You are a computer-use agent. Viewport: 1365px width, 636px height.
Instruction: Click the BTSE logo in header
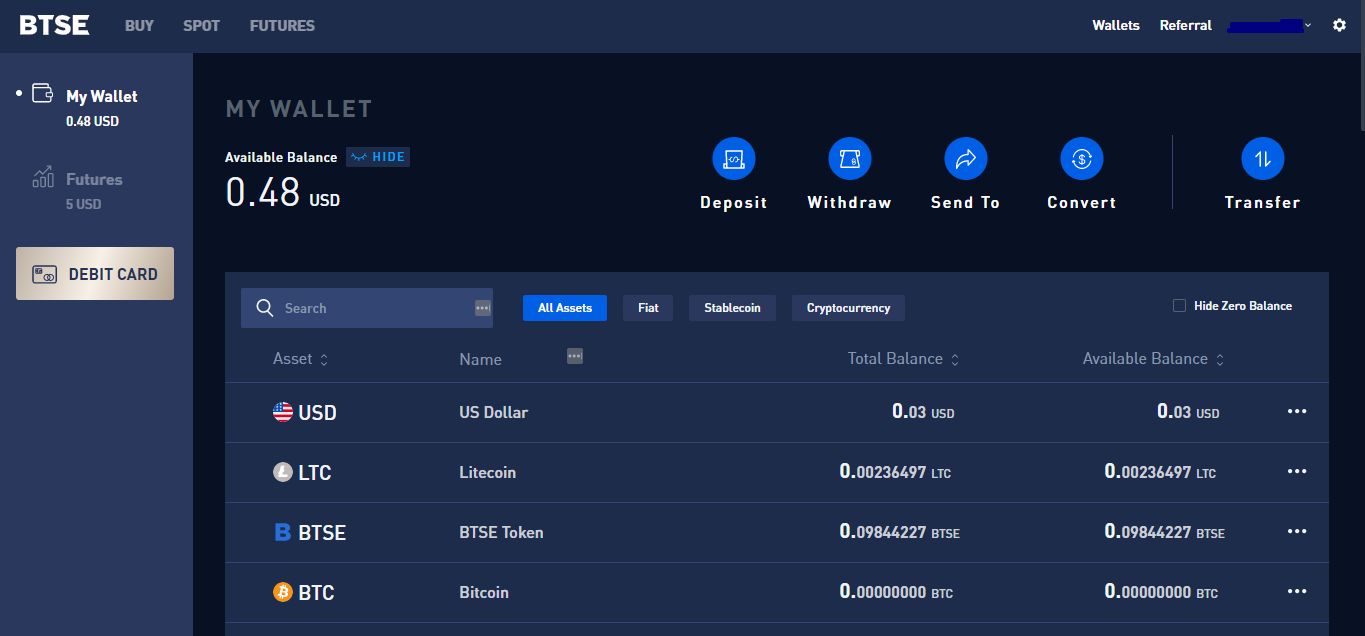pyautogui.click(x=54, y=26)
